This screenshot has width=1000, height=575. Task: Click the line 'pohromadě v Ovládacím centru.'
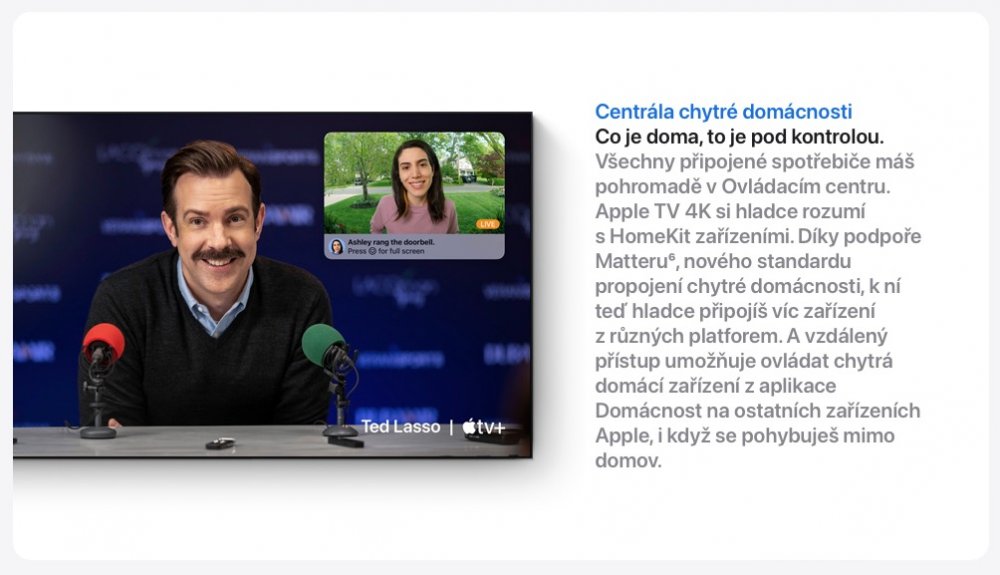click(x=742, y=186)
